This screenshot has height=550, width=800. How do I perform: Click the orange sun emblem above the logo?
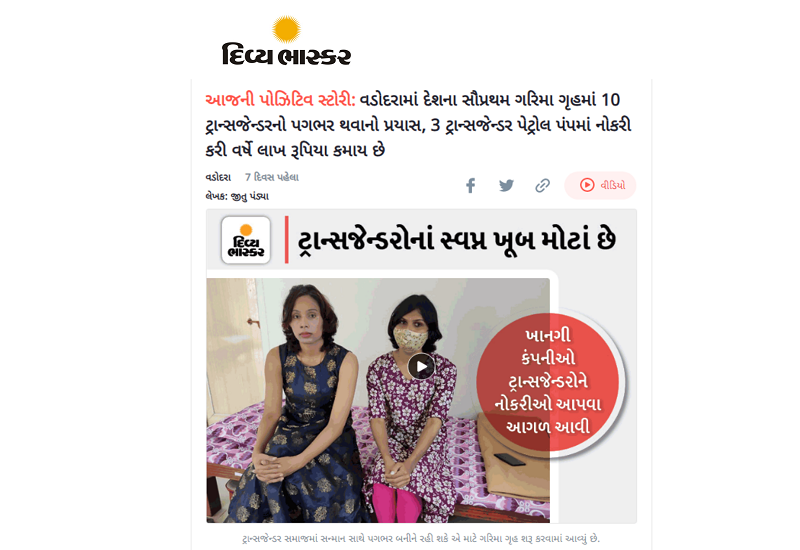[x=286, y=29]
